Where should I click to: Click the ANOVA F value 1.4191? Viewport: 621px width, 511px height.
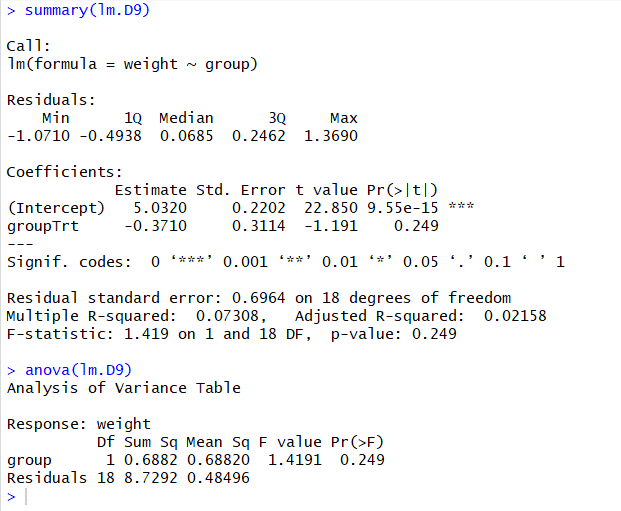293,460
